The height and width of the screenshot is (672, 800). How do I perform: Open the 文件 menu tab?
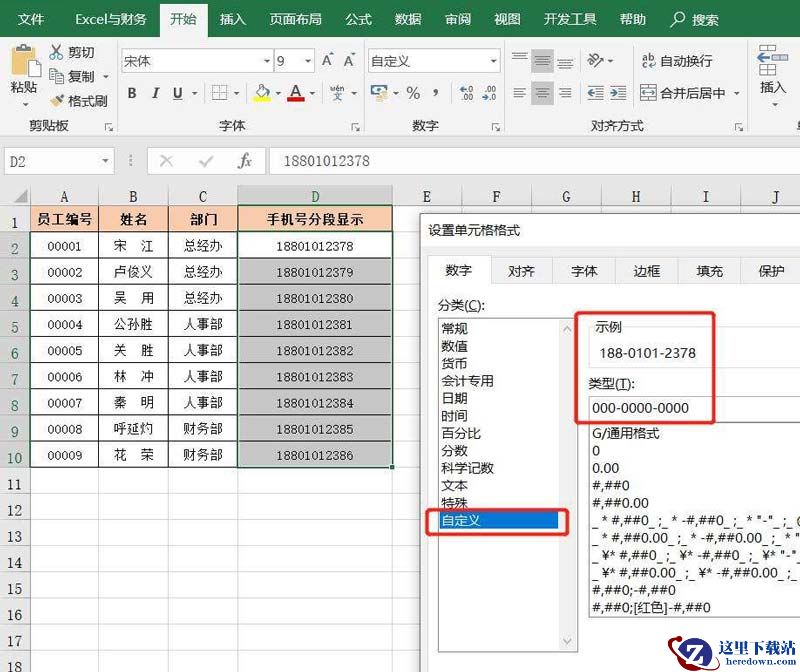31,19
